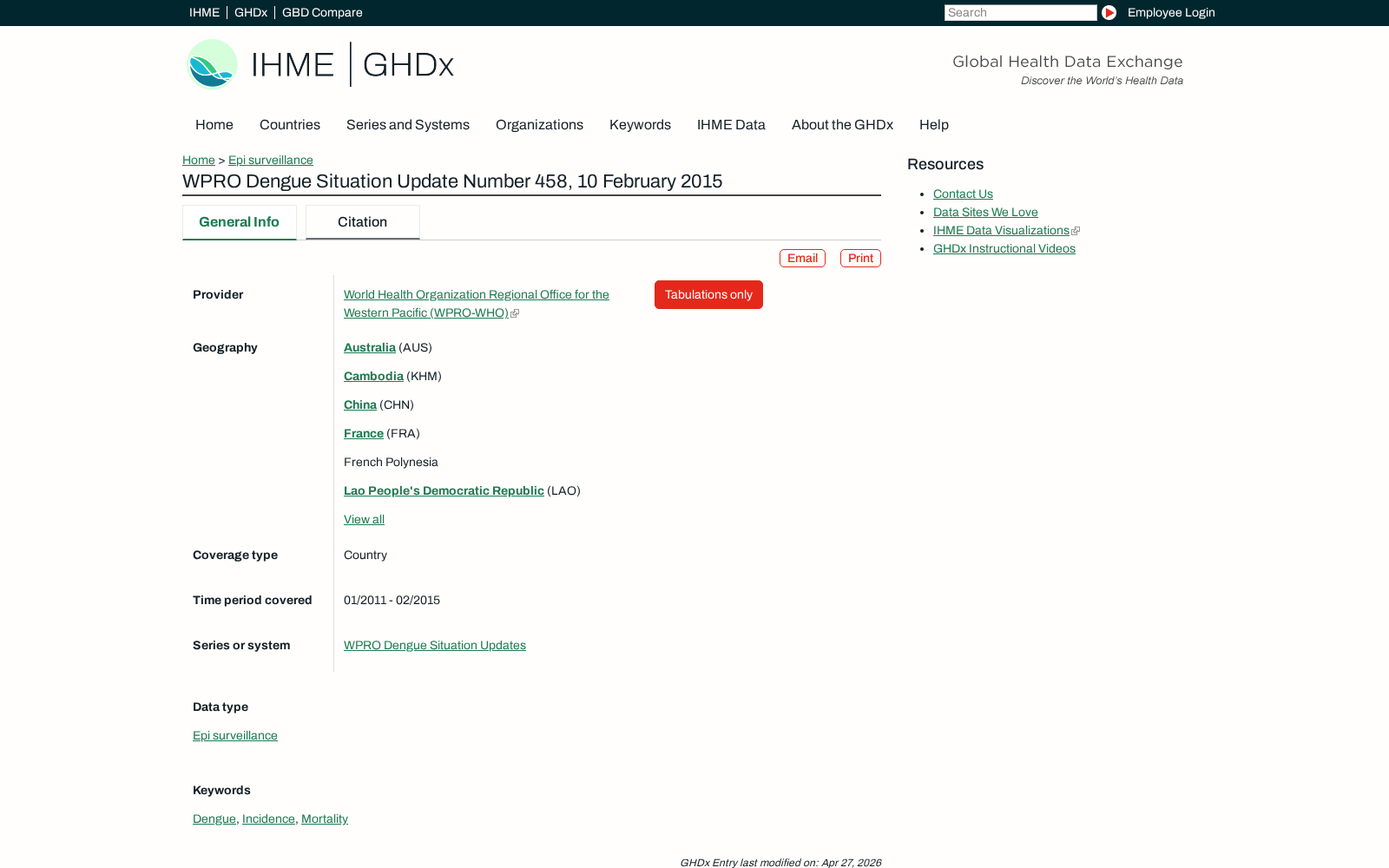Click the page title WPRO Dengue Situation Update
The image size is (1389, 868).
coord(452,181)
